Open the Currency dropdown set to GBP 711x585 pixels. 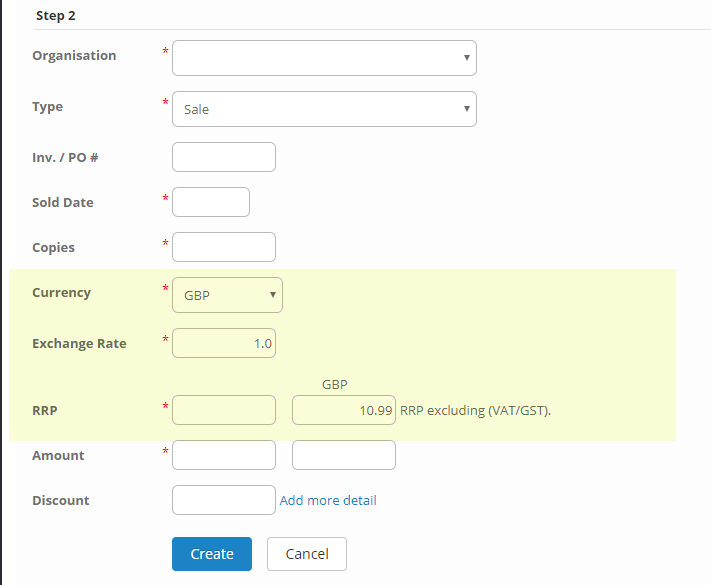pos(227,295)
